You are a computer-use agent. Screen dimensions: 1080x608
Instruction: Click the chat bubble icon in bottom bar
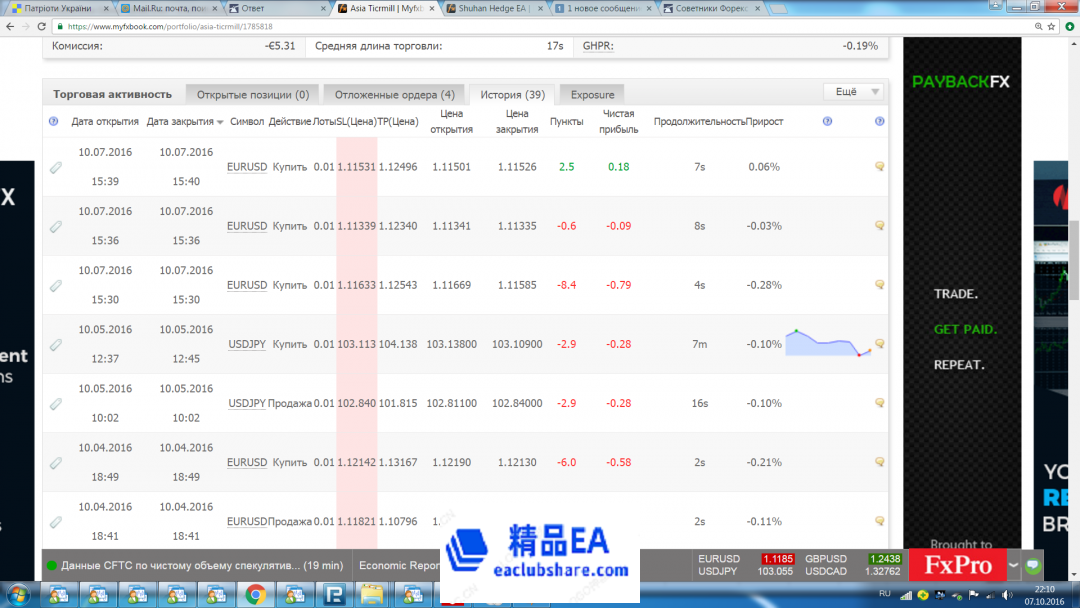pos(1033,565)
